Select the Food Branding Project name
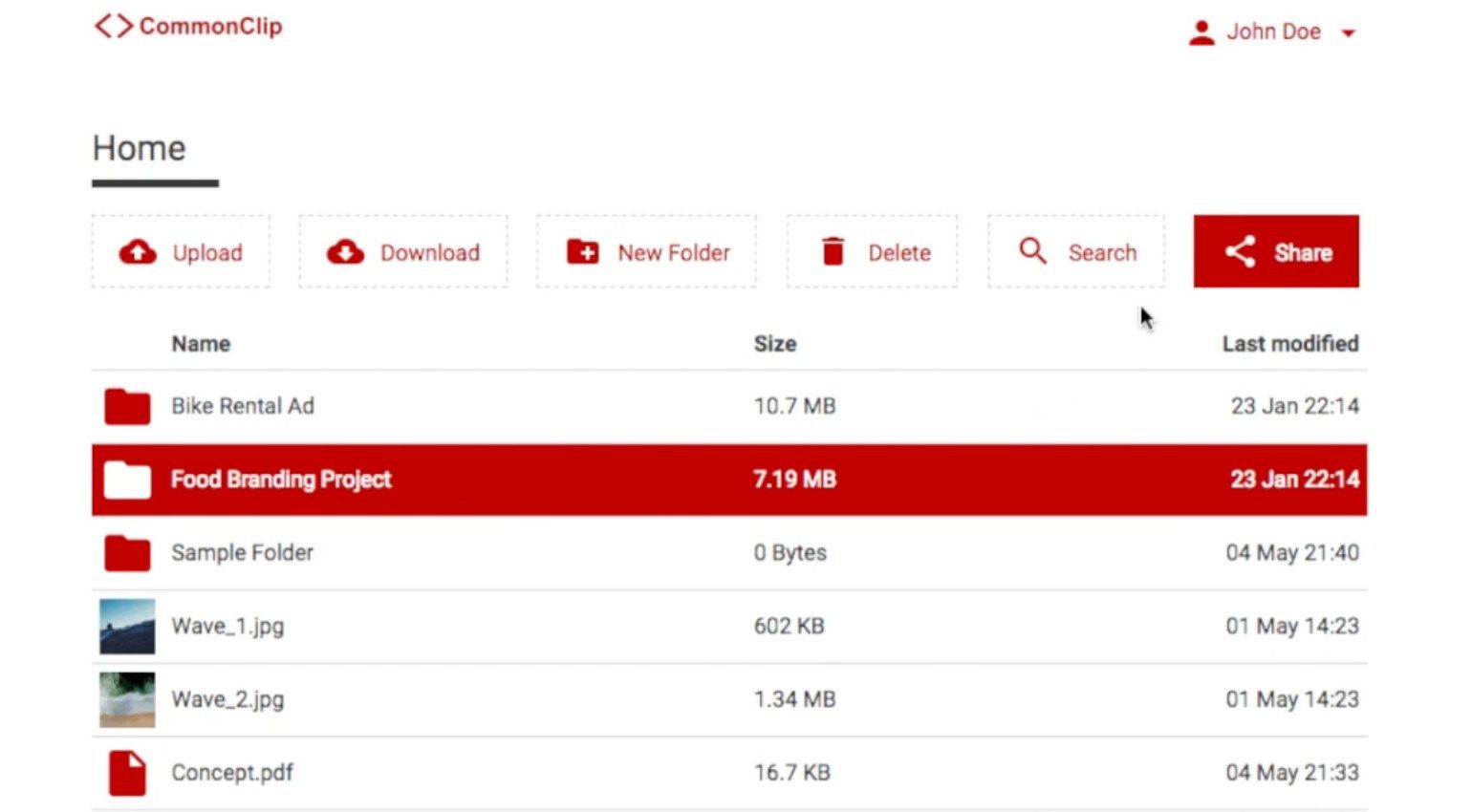This screenshot has width=1472, height=812. [x=281, y=480]
